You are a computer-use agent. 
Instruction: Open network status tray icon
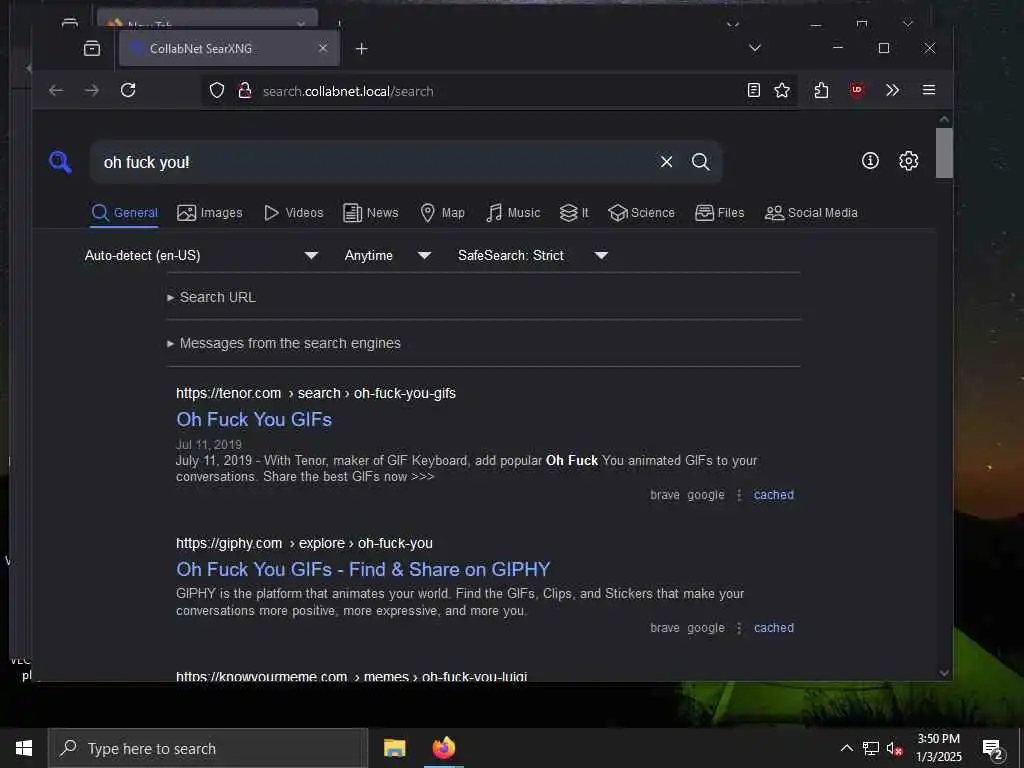871,748
